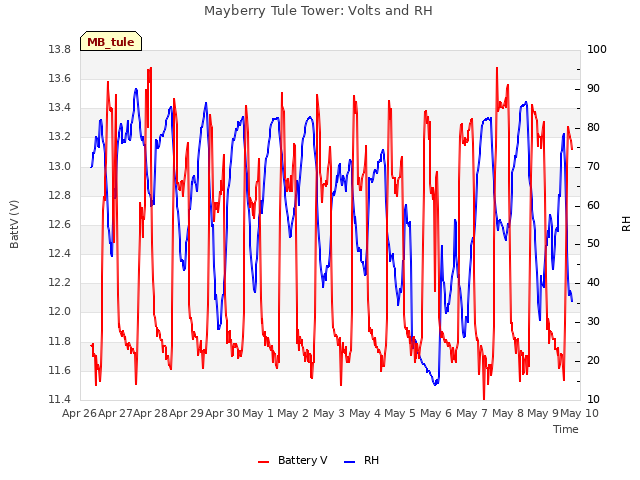Click the May 4 date tick label
The height and width of the screenshot is (480, 640).
tap(365, 413)
